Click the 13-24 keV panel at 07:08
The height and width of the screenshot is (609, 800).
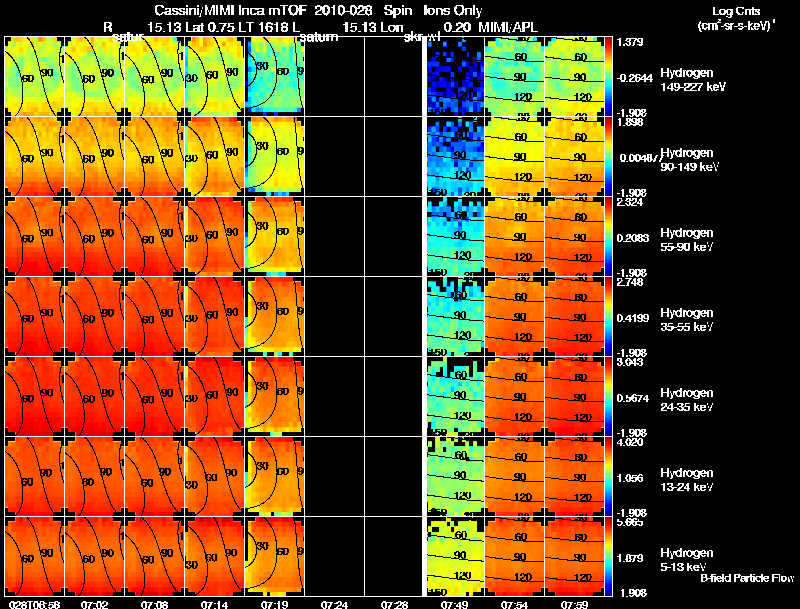155,476
